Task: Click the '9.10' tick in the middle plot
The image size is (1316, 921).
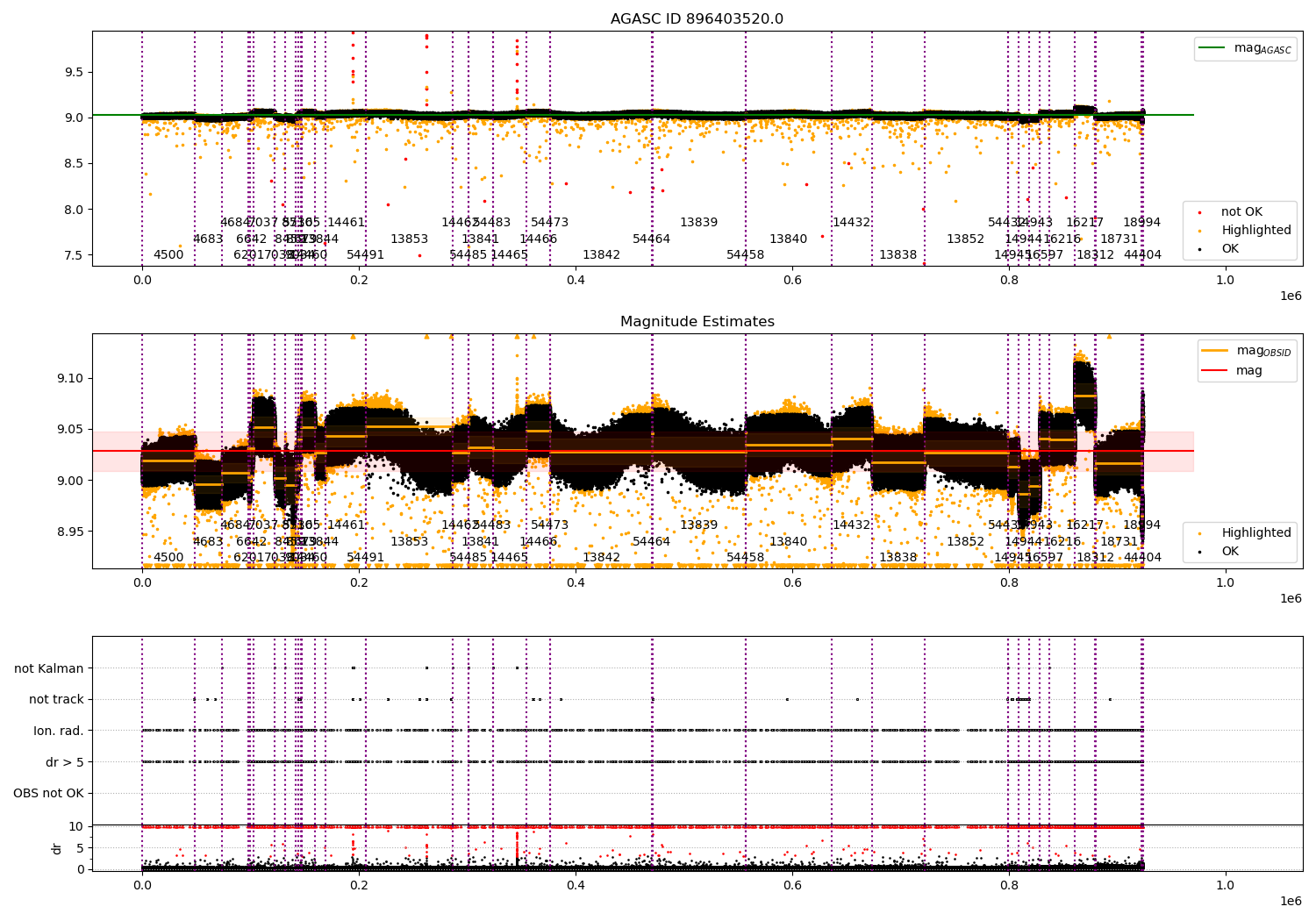Action: pyautogui.click(x=71, y=378)
